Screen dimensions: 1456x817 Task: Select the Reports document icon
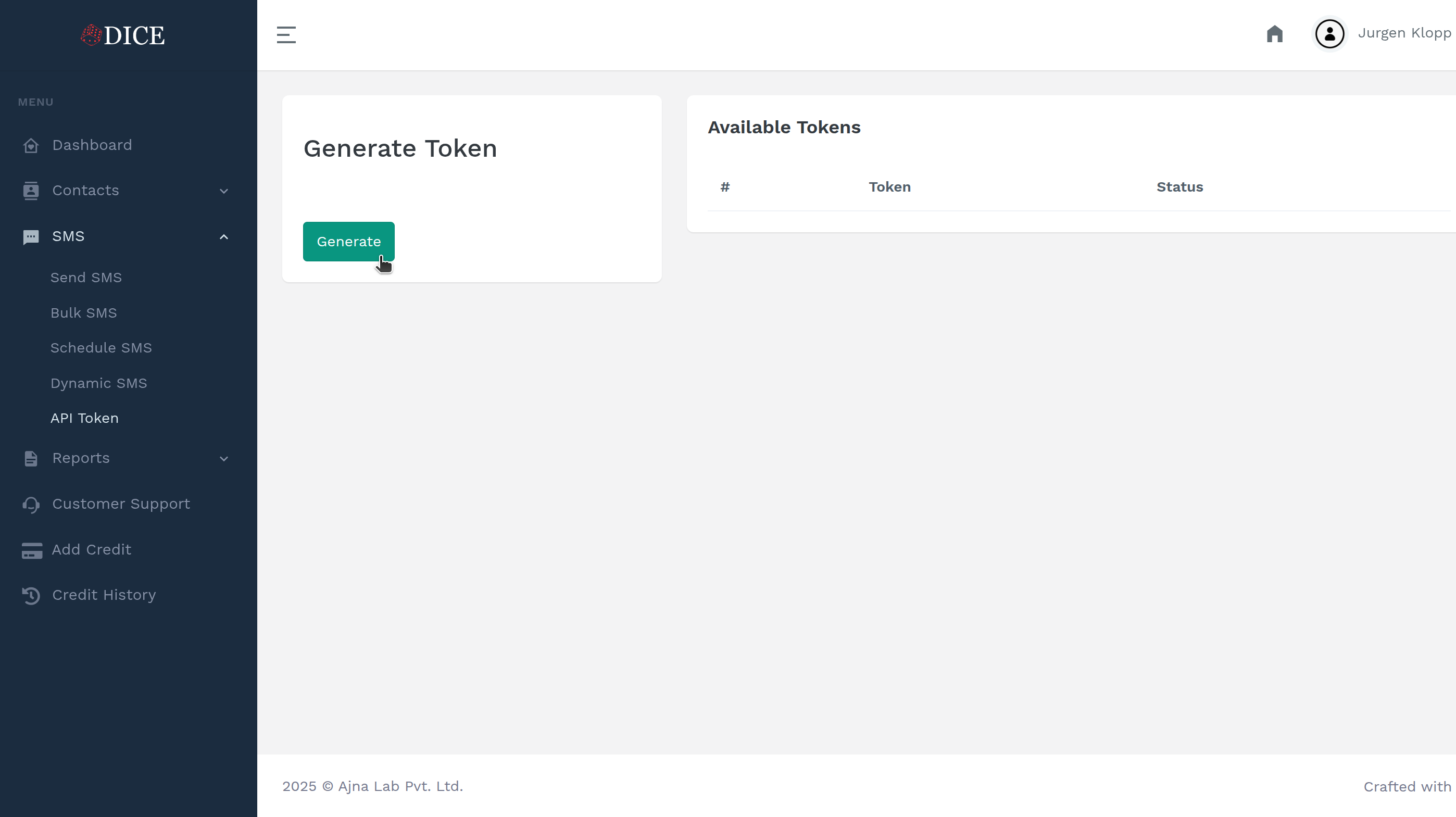pyautogui.click(x=31, y=458)
